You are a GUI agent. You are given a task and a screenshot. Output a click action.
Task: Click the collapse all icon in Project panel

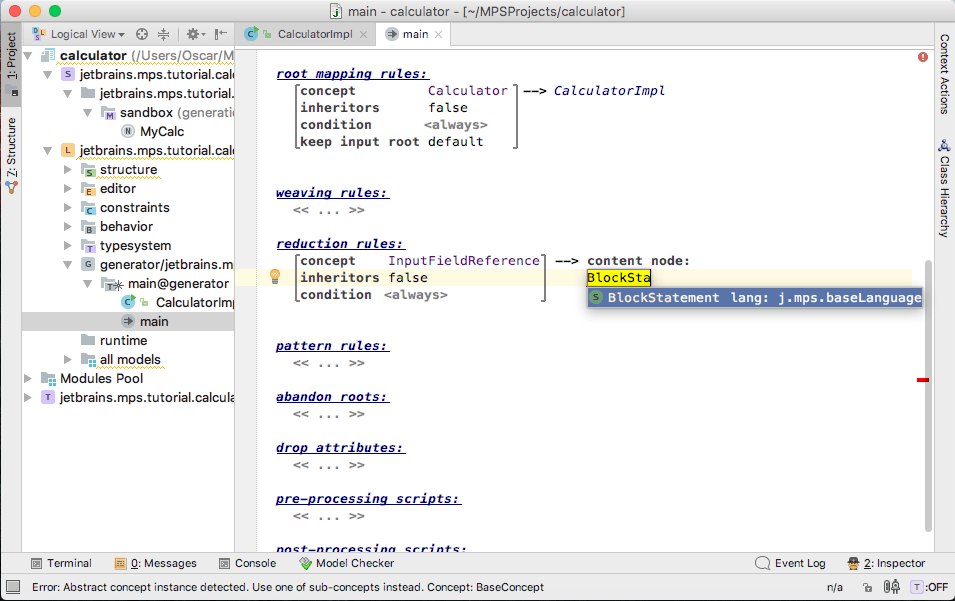tap(164, 34)
